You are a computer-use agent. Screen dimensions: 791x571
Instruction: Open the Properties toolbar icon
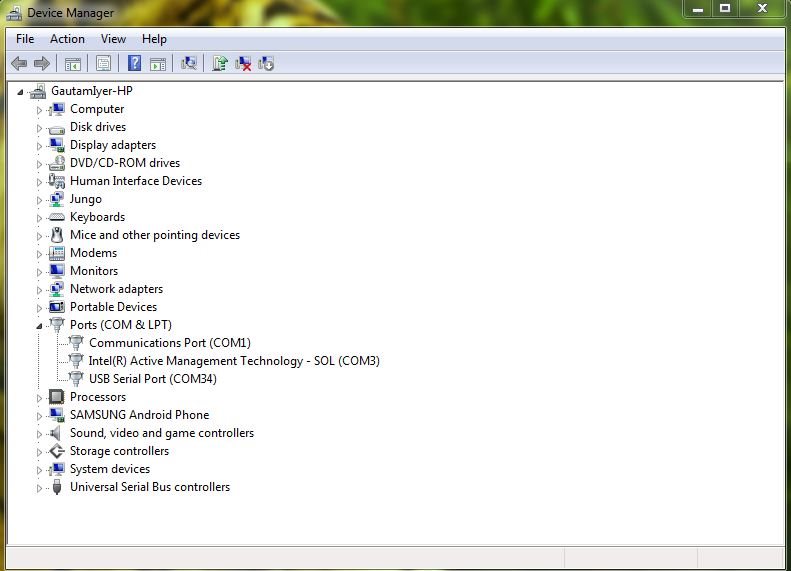103,64
